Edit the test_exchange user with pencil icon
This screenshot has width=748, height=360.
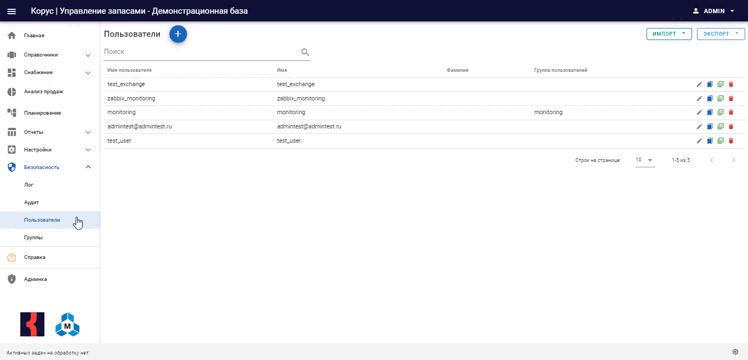(x=699, y=84)
